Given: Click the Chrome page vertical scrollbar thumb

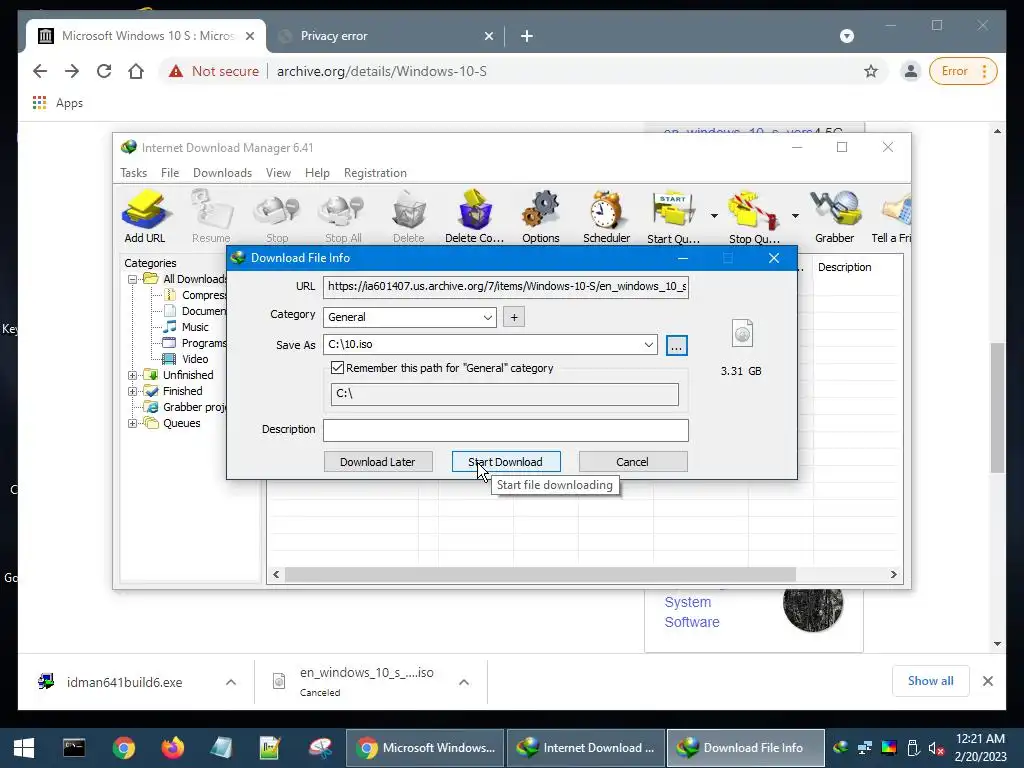Looking at the screenshot, I should pyautogui.click(x=997, y=408).
